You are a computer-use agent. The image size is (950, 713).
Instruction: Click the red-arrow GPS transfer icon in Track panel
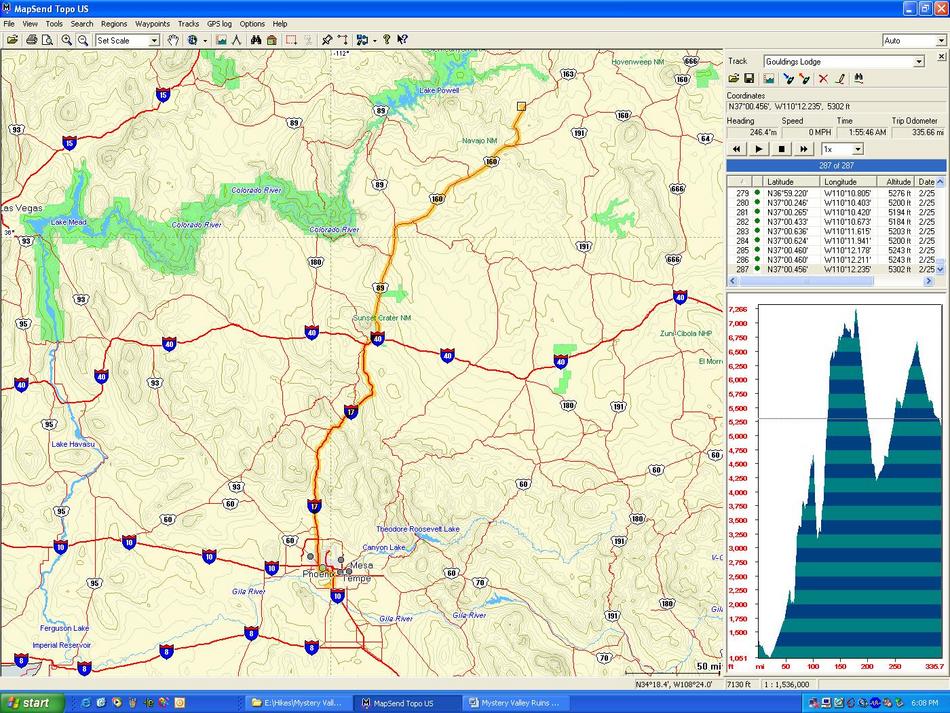pyautogui.click(x=804, y=79)
